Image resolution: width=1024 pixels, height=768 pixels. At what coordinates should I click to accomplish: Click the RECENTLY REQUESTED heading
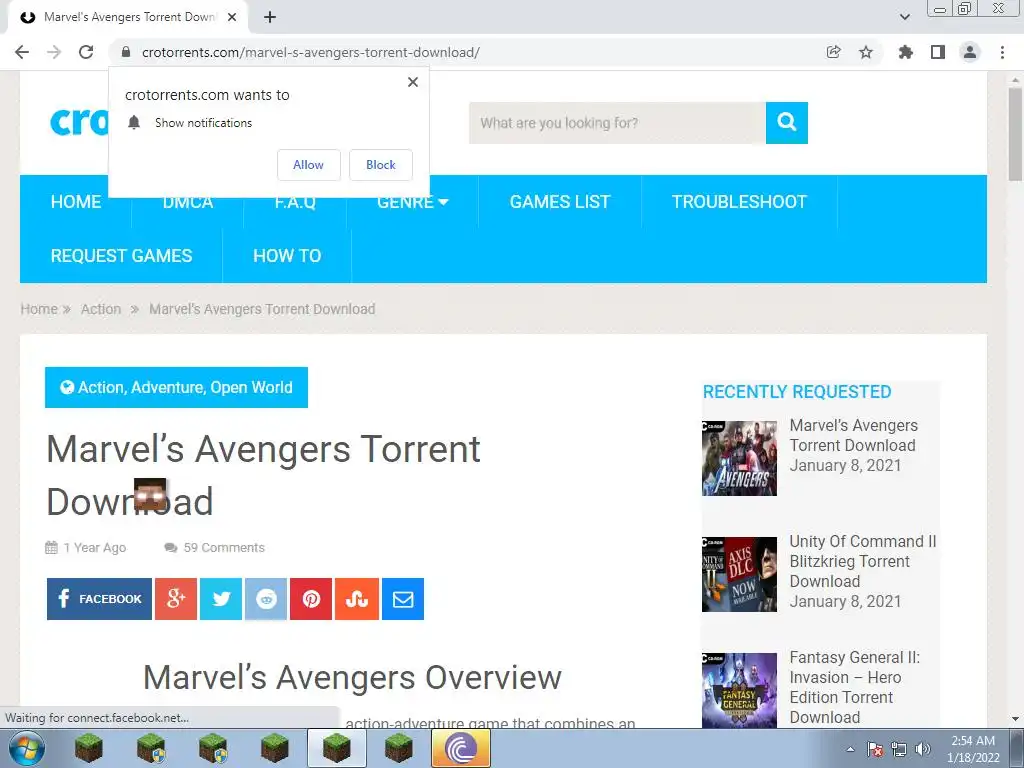pyautogui.click(x=797, y=392)
